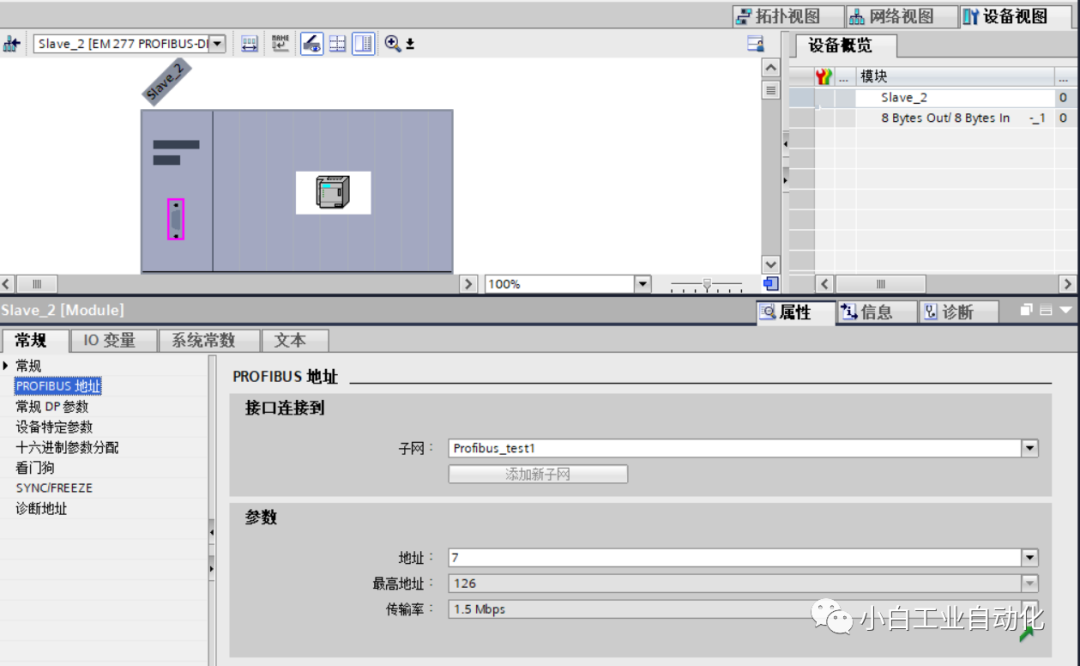Select the magenta PROFIBUS port on the module

176,219
